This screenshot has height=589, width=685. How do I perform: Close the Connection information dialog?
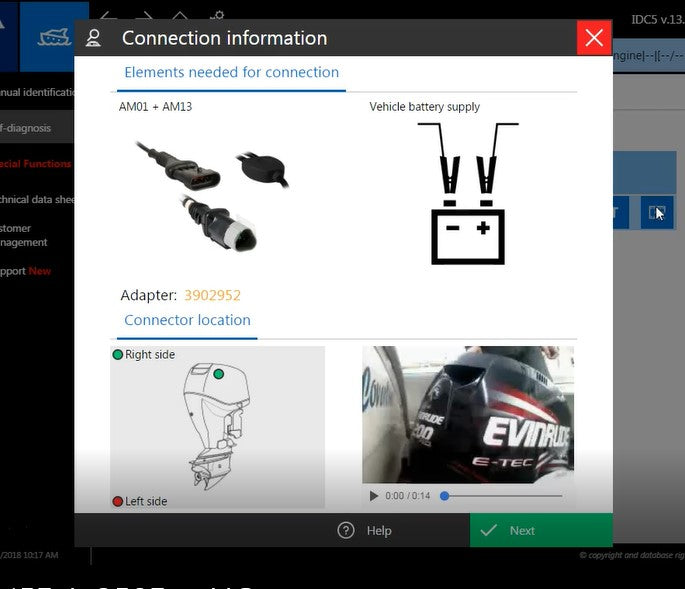click(x=594, y=38)
